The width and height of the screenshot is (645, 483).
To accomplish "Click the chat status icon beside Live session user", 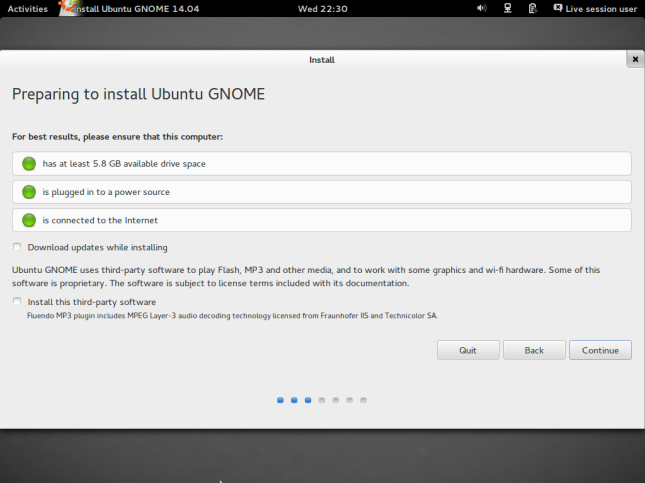I will (558, 8).
